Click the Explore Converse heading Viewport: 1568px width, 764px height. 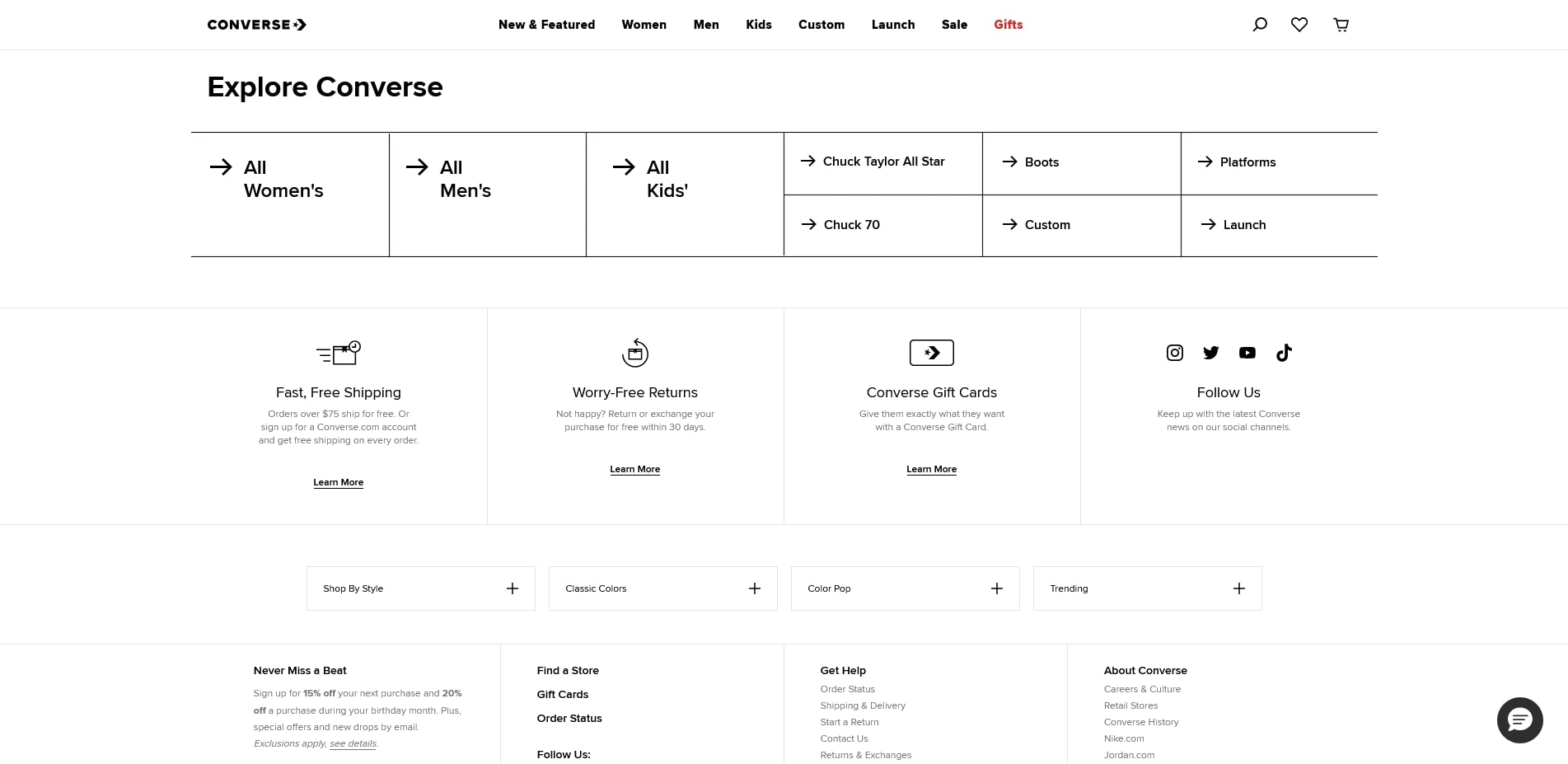tap(325, 87)
